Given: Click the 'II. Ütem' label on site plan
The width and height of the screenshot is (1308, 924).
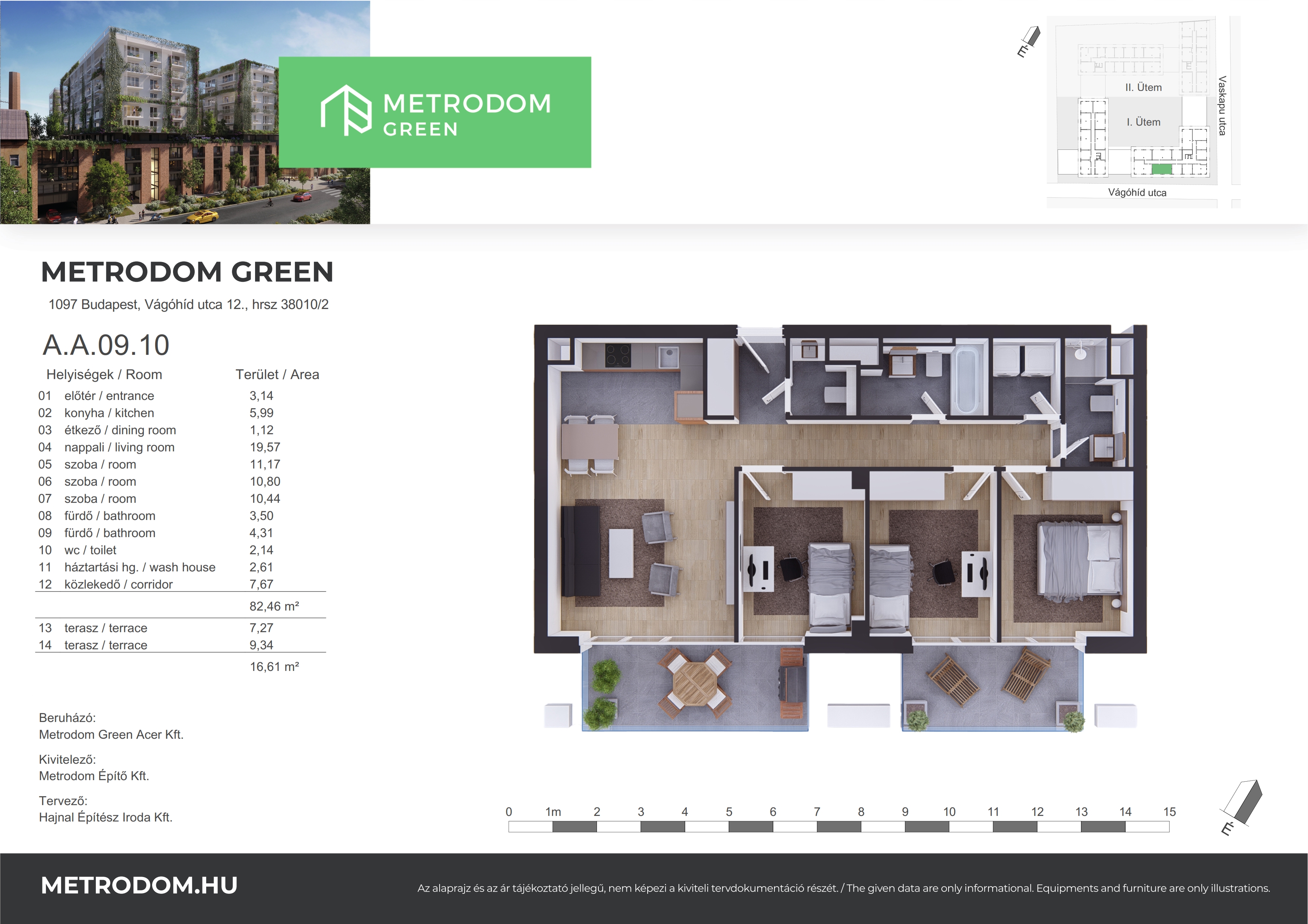Looking at the screenshot, I should click(1143, 88).
